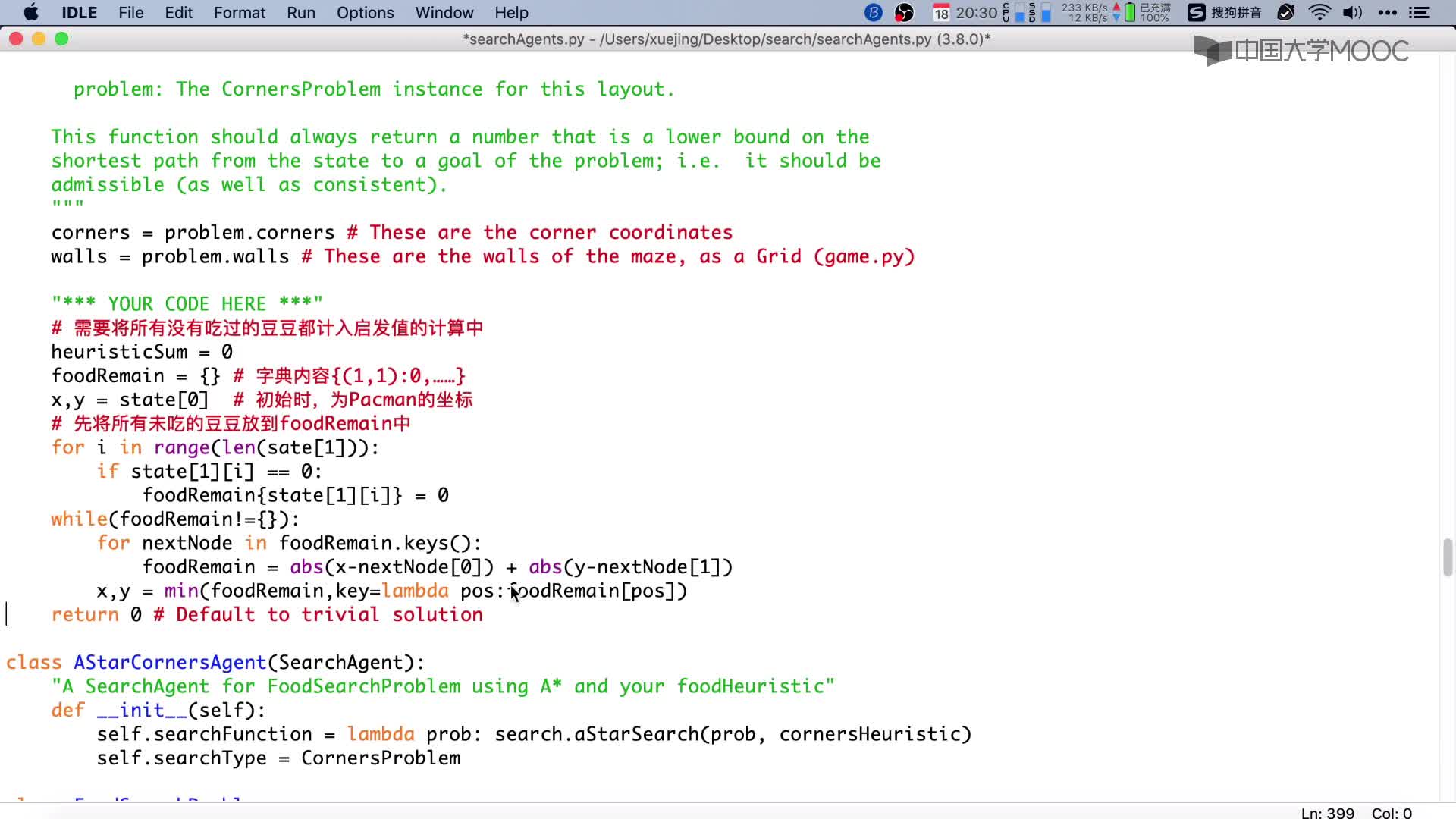The width and height of the screenshot is (1456, 819).
Task: Click 'while(foodRemain!={}):' line
Action: (175, 519)
